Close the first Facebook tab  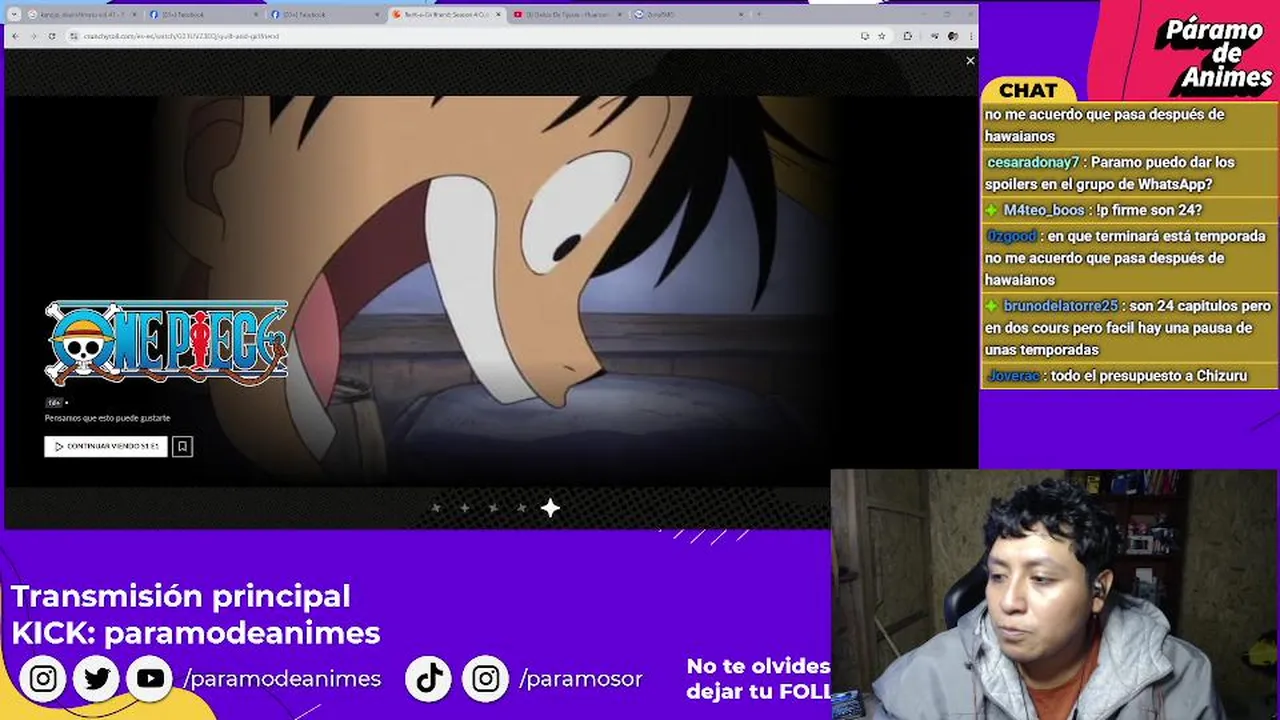click(x=256, y=15)
